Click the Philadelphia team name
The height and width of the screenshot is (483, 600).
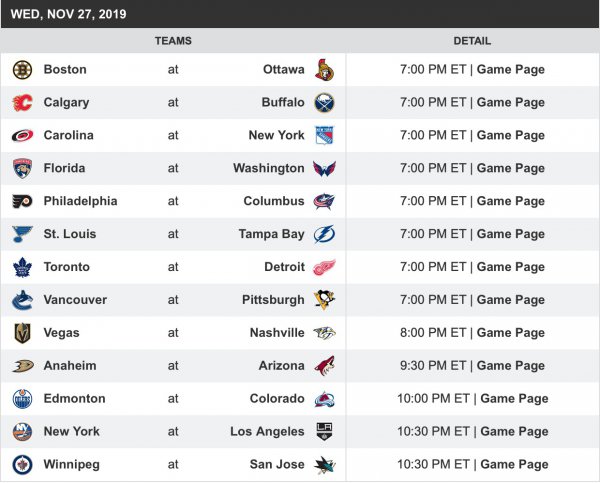point(80,201)
